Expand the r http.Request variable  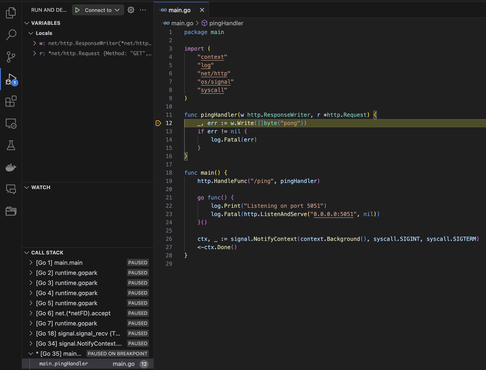tap(34, 53)
